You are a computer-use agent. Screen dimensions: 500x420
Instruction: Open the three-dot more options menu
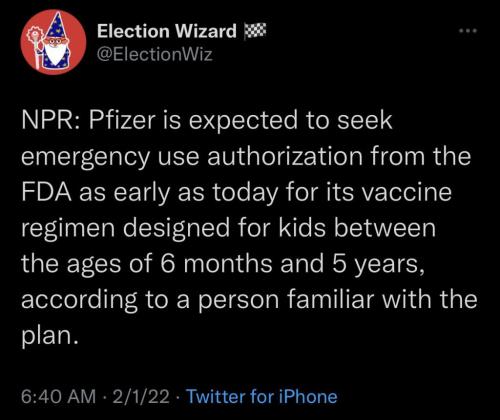click(x=468, y=31)
